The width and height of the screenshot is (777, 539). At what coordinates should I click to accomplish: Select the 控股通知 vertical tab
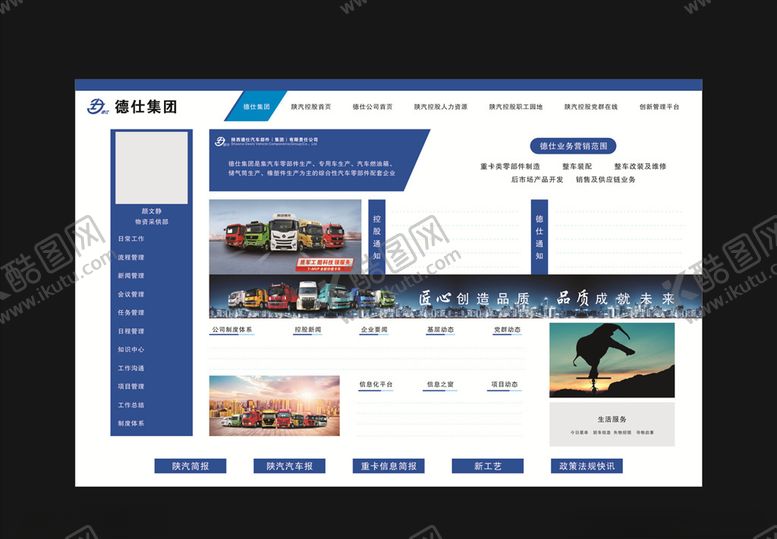377,237
